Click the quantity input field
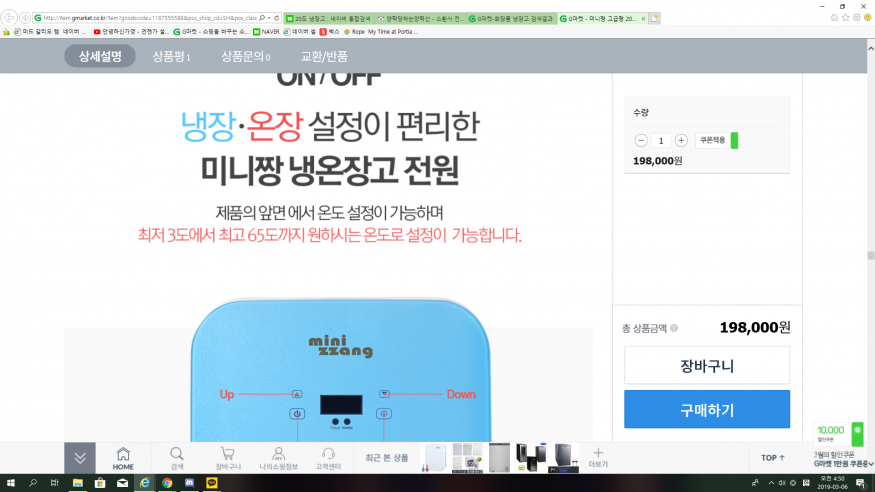 click(661, 141)
